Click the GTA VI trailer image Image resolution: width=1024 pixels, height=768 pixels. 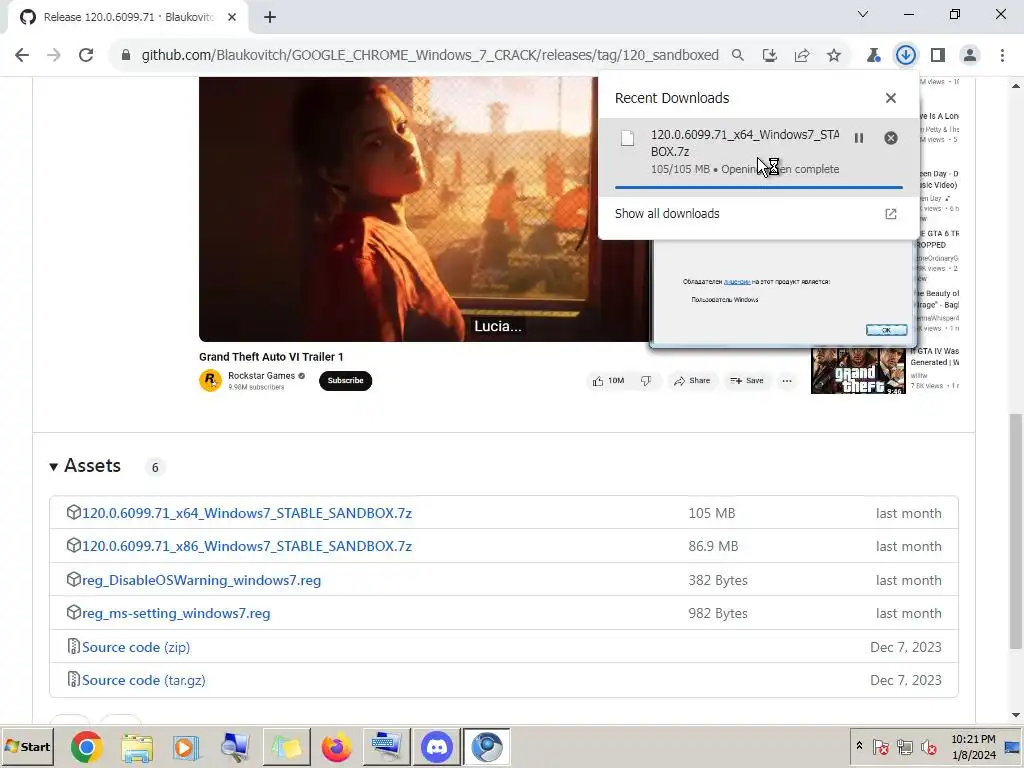click(424, 209)
